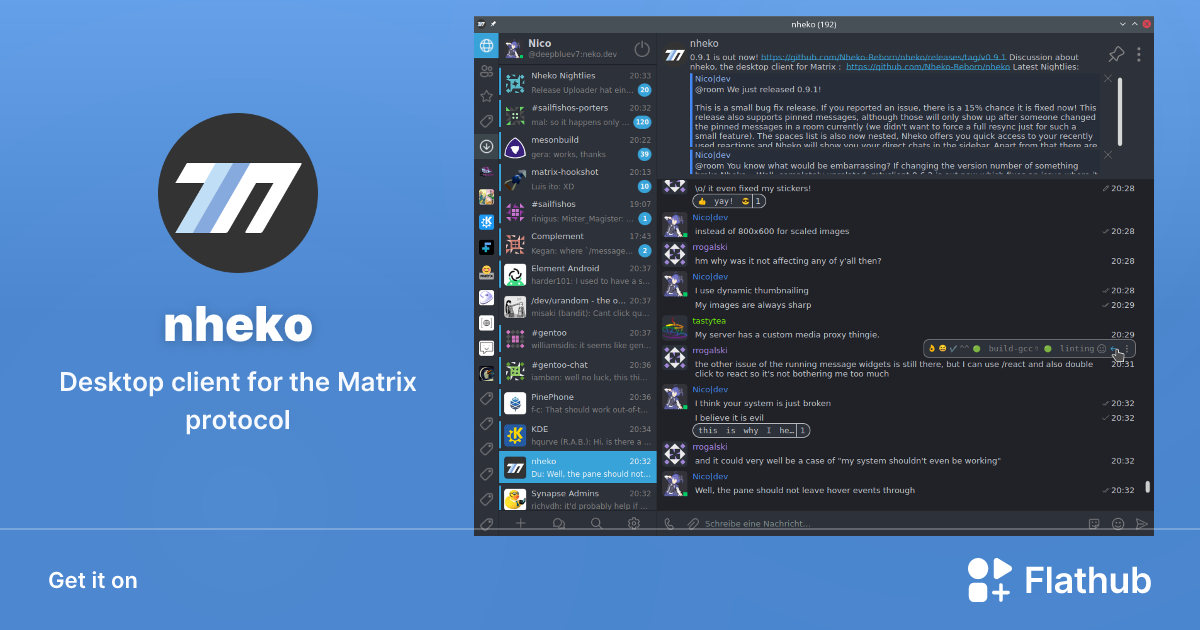Open the emoji picker beside the message input
The width and height of the screenshot is (1200, 630).
[x=1117, y=523]
